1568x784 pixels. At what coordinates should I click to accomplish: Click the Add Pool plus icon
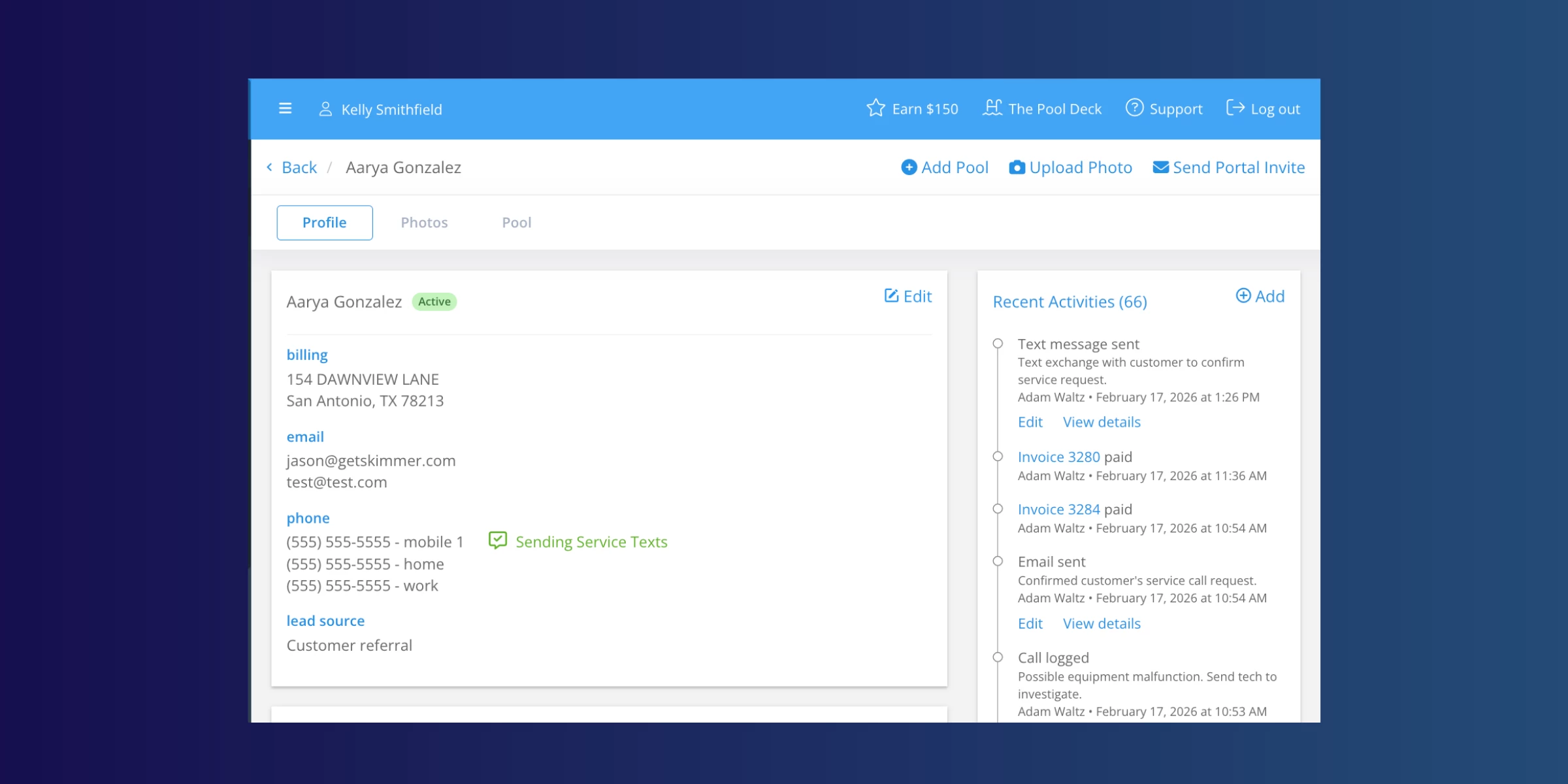click(x=909, y=167)
